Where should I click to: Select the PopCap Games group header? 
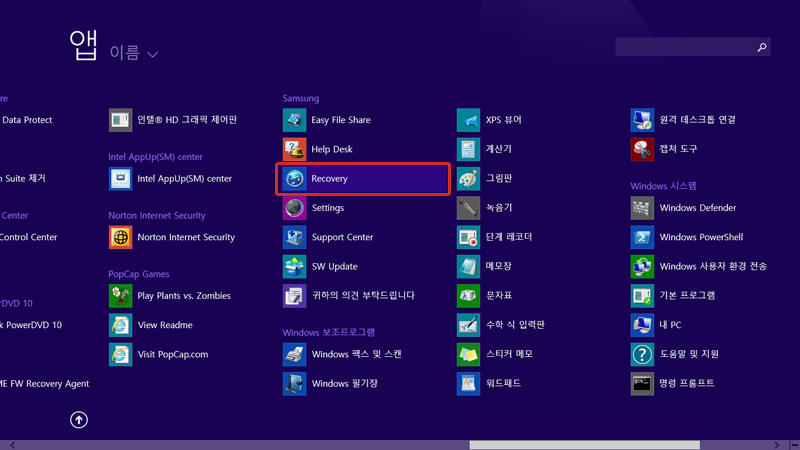click(x=139, y=274)
